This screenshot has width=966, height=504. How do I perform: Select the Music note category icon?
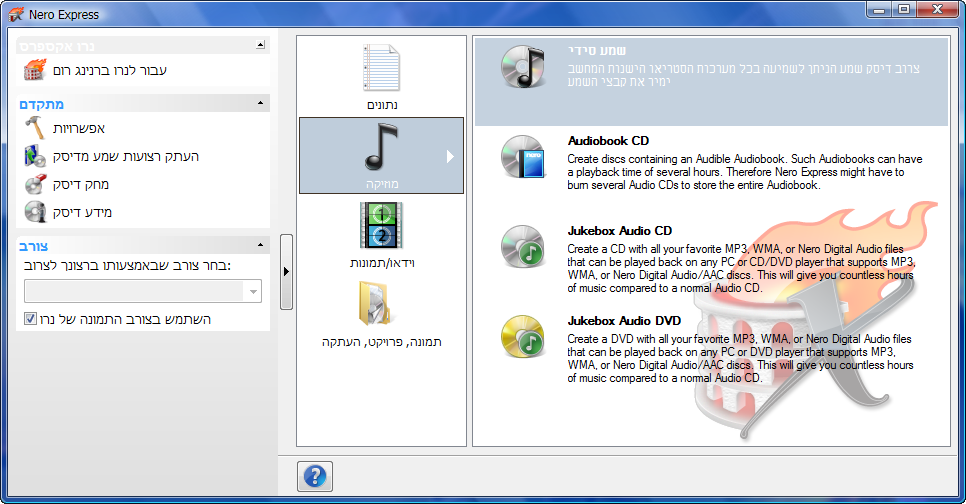[381, 147]
